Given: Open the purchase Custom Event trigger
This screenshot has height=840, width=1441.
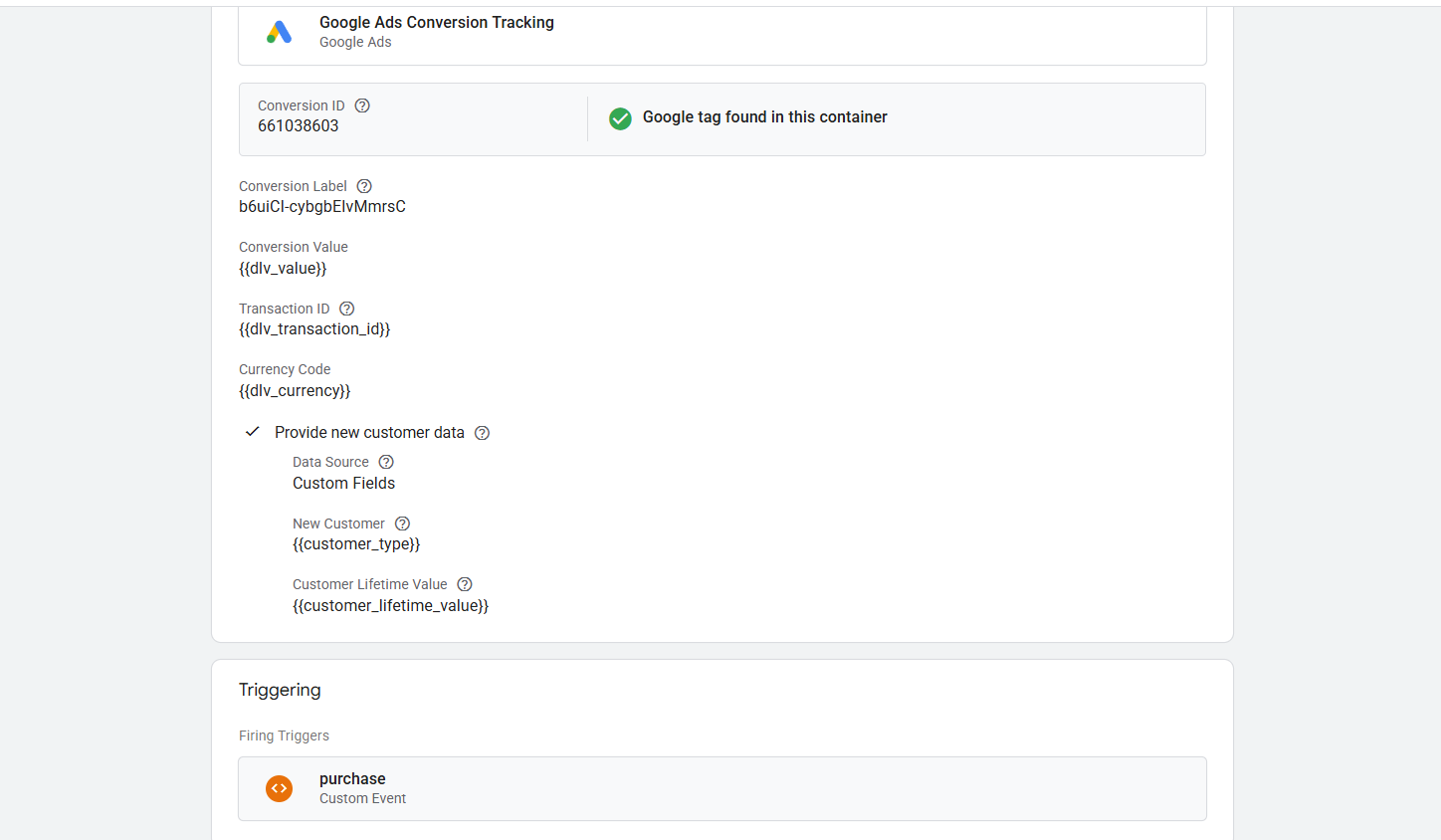Looking at the screenshot, I should point(352,779).
